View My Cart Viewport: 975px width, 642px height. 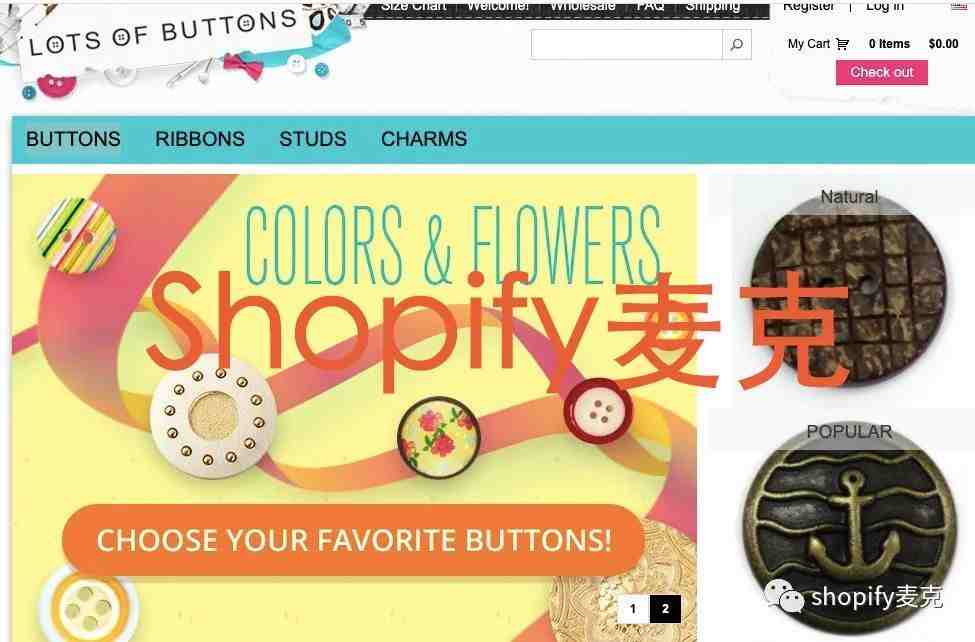(x=808, y=44)
